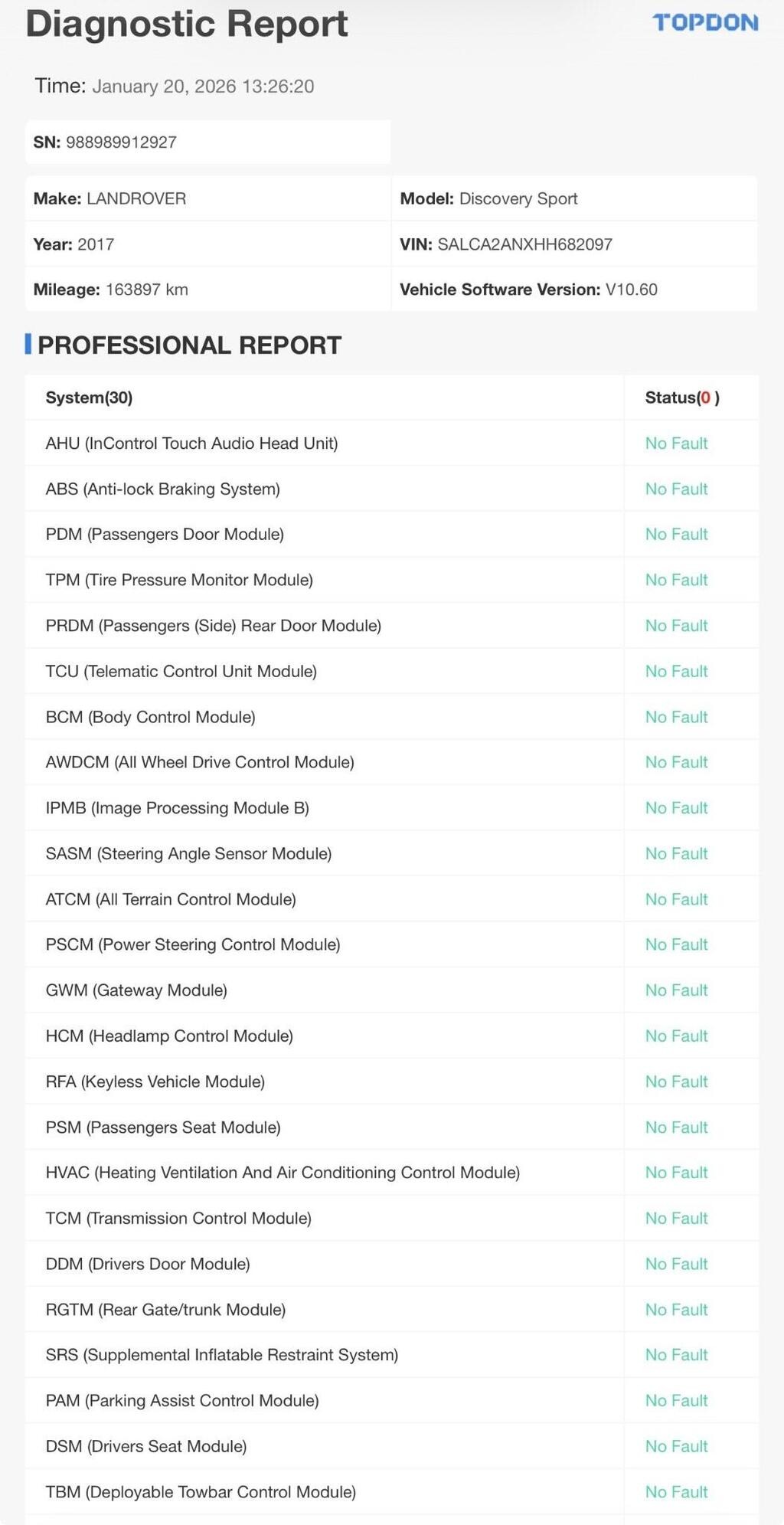Screen dimensions: 784x1525
Task: Click No Fault status for AWDCM
Action: (x=676, y=762)
